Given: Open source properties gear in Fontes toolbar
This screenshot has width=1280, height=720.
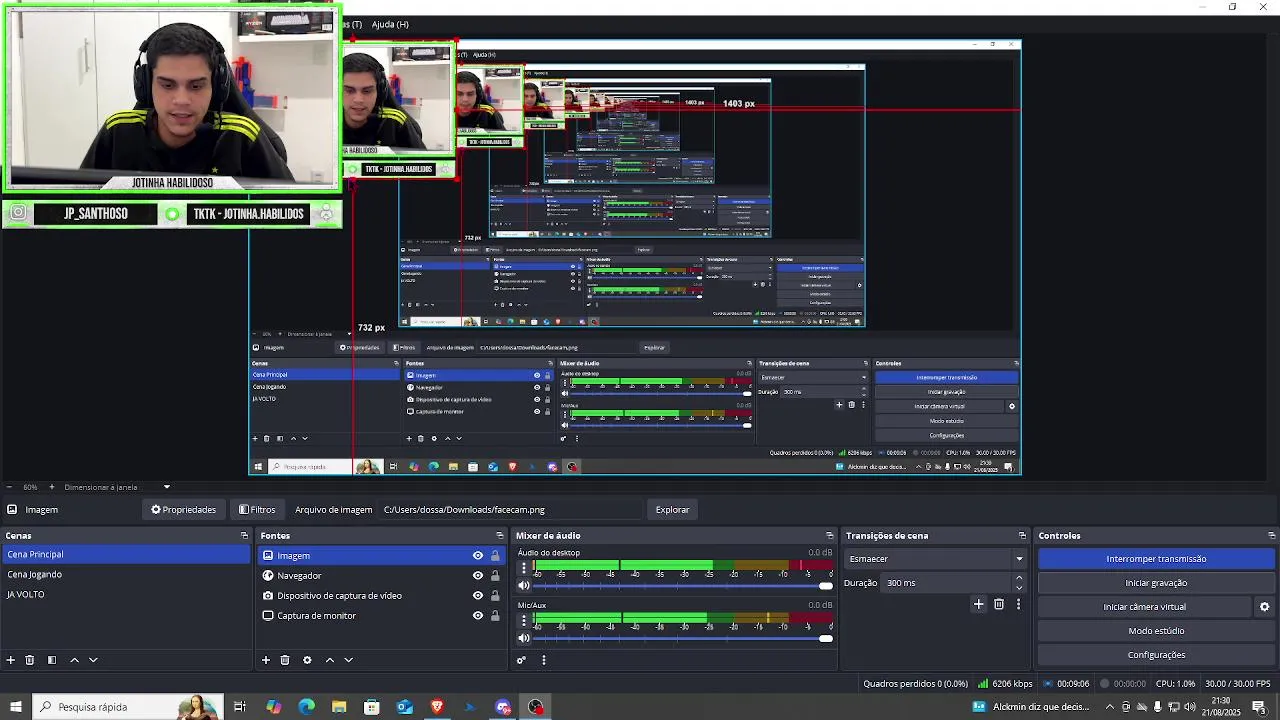Looking at the screenshot, I should [x=307, y=660].
